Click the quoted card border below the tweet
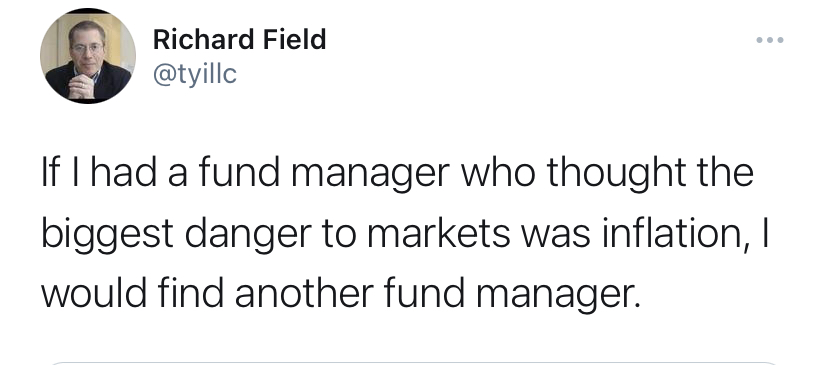Screen dimensions: 828x365 point(413,363)
